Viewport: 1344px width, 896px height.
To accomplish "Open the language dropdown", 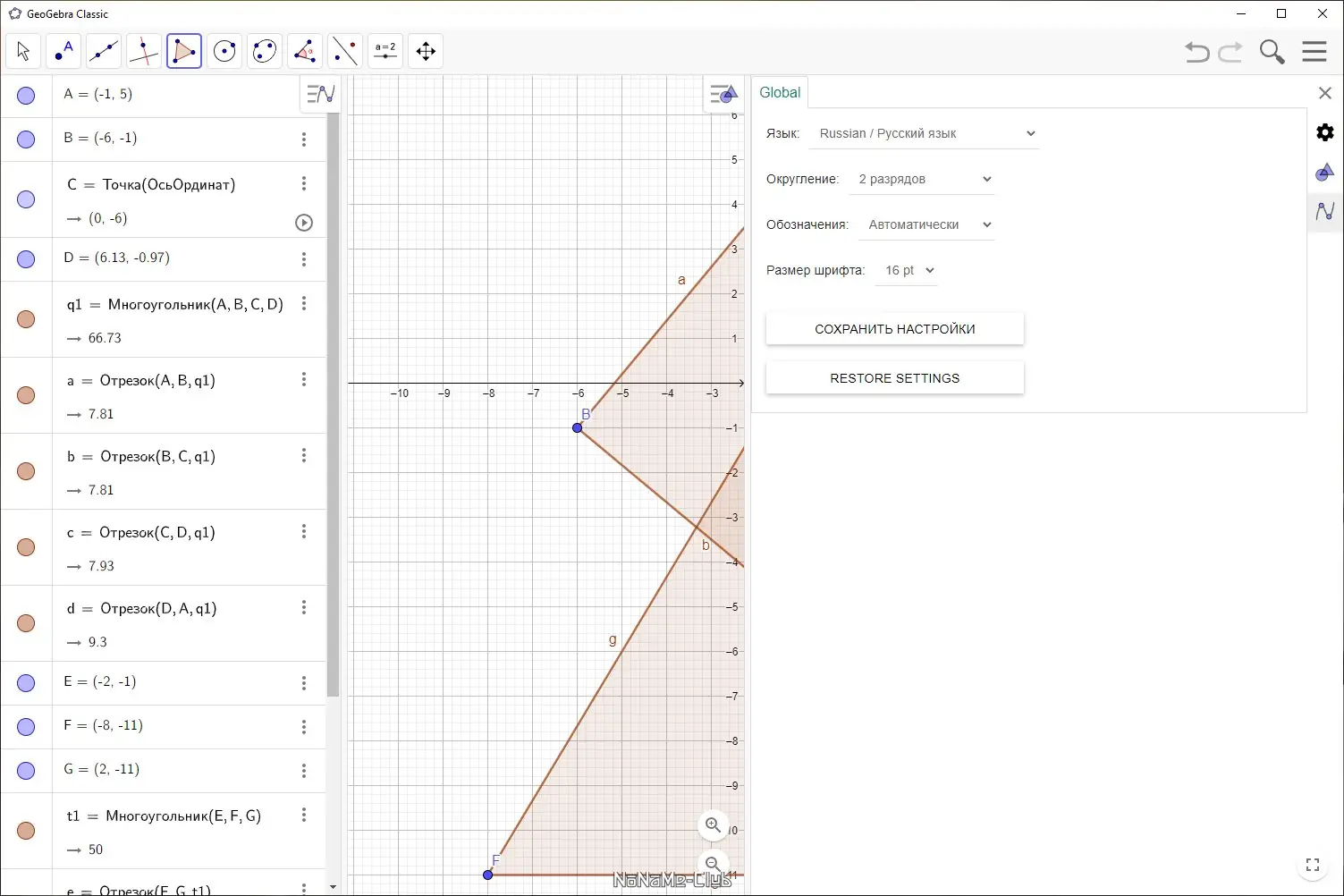I will (924, 134).
